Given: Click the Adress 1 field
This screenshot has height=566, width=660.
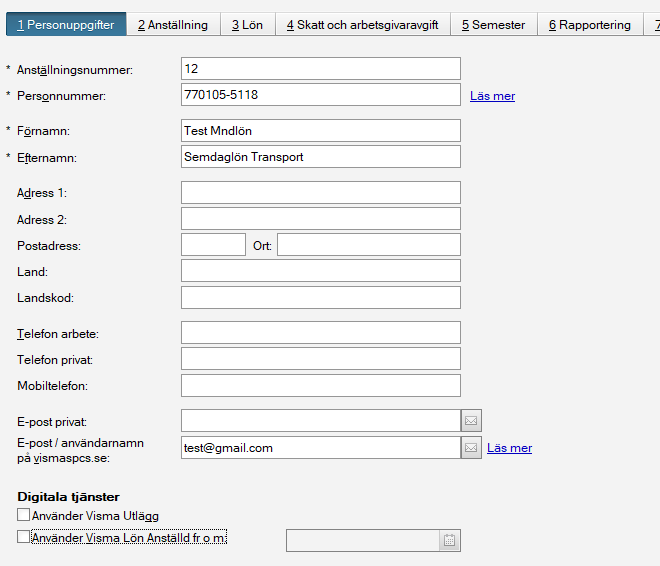Looking at the screenshot, I should pos(321,192).
